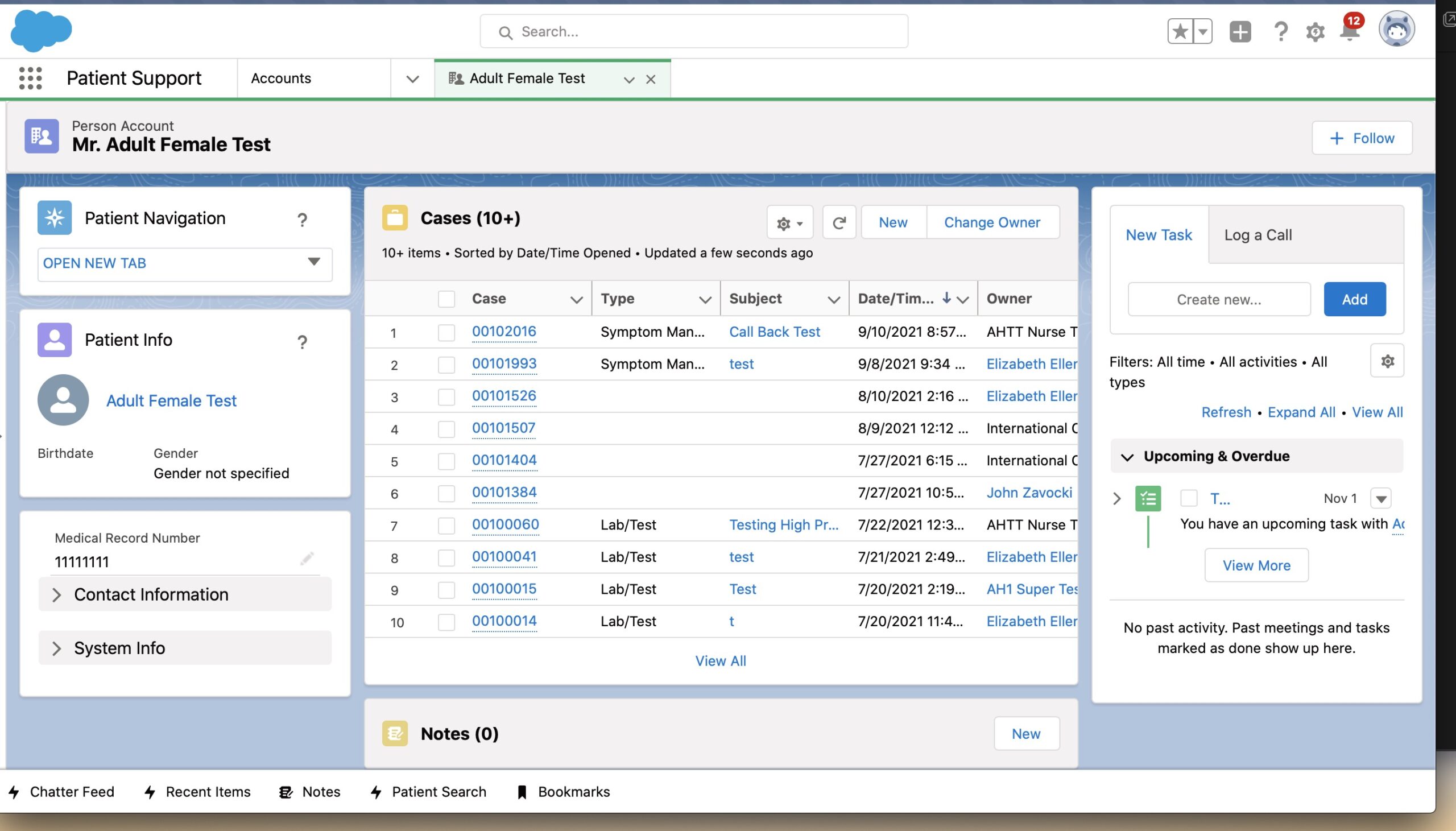The width and height of the screenshot is (1456, 831).
Task: Open the Favorites list dropdown arrow
Action: point(1202,31)
